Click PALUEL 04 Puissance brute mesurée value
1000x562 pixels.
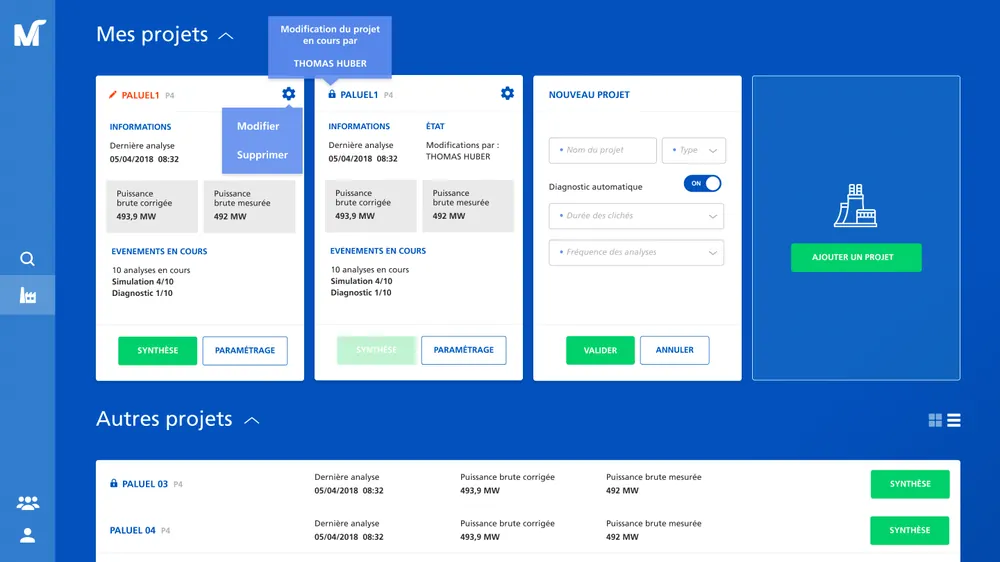pos(622,536)
